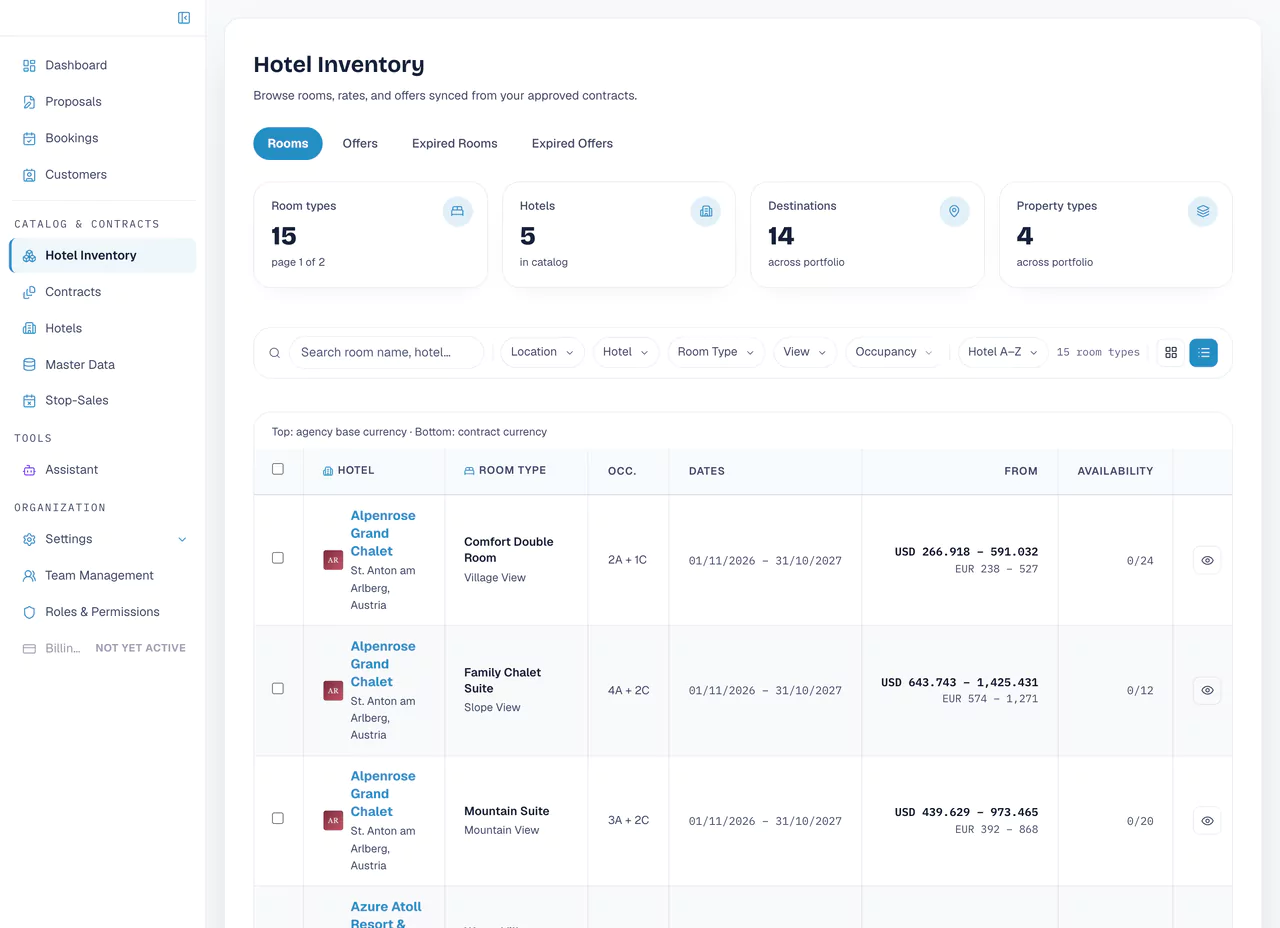
Task: Navigate to Hotels in sidebar
Action: [102, 328]
